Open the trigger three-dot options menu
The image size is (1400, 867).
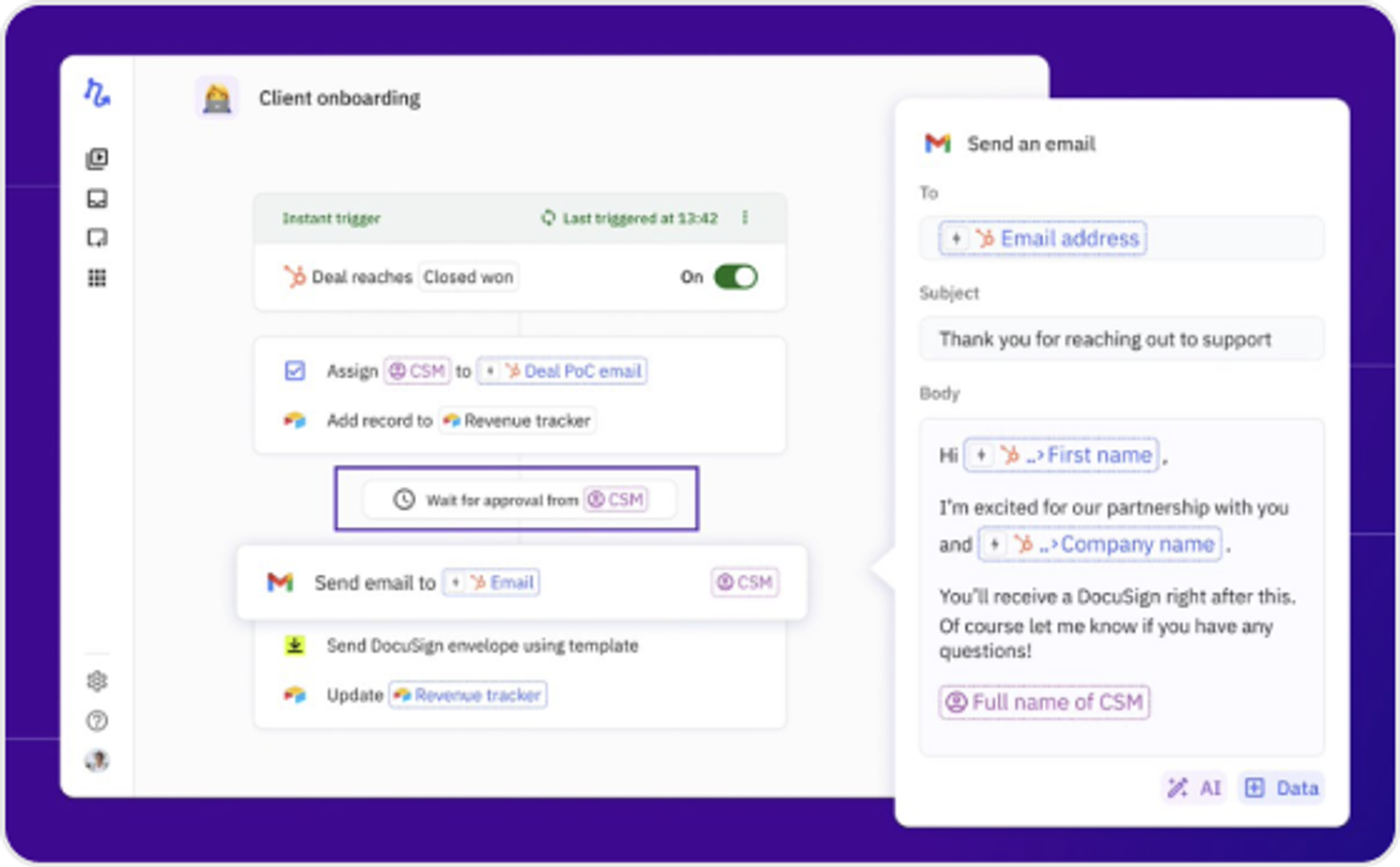[x=745, y=218]
